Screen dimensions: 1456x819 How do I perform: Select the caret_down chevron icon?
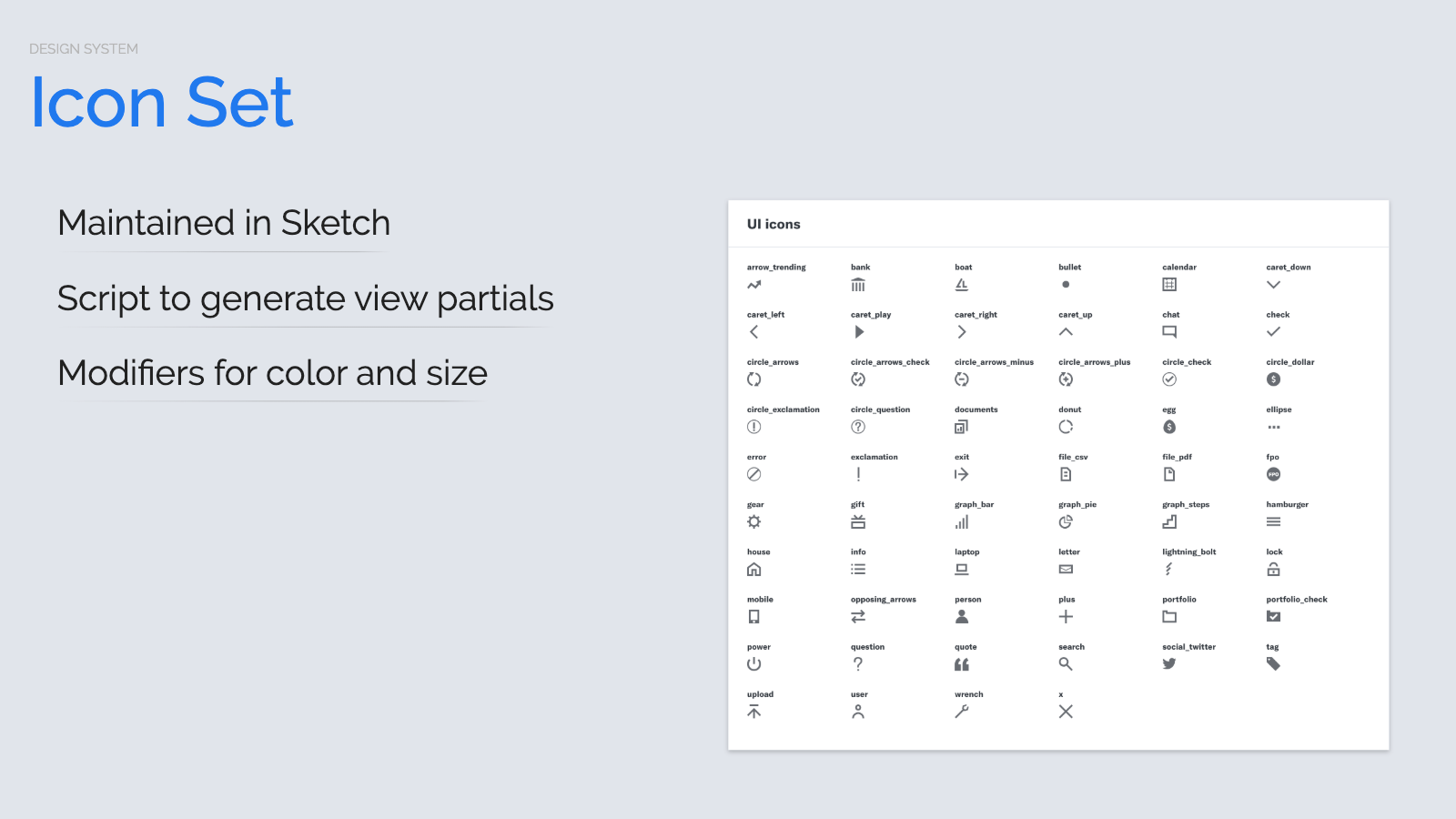[1273, 285]
